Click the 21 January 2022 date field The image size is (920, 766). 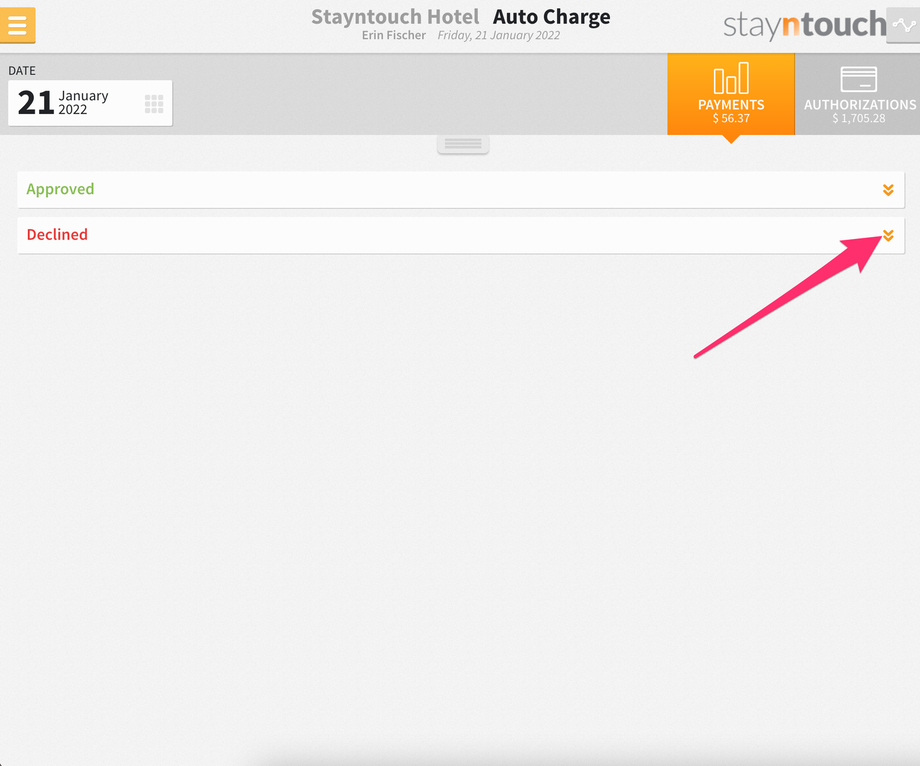point(90,103)
